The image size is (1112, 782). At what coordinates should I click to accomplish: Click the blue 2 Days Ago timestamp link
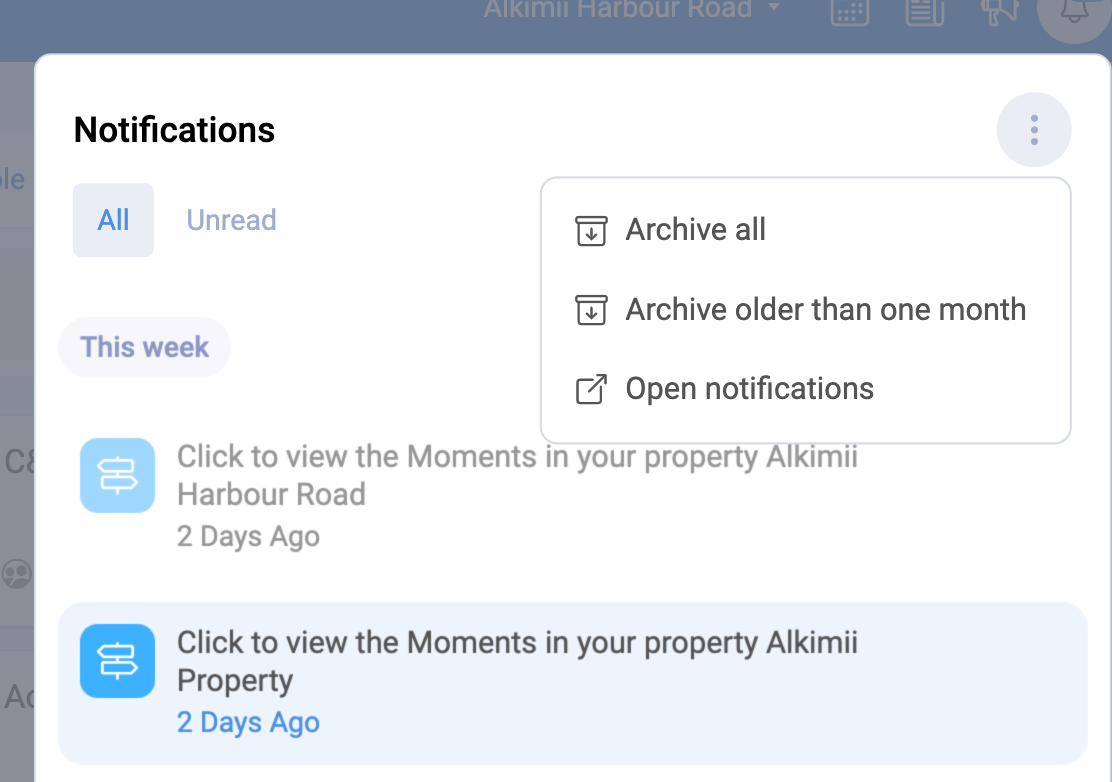(248, 722)
